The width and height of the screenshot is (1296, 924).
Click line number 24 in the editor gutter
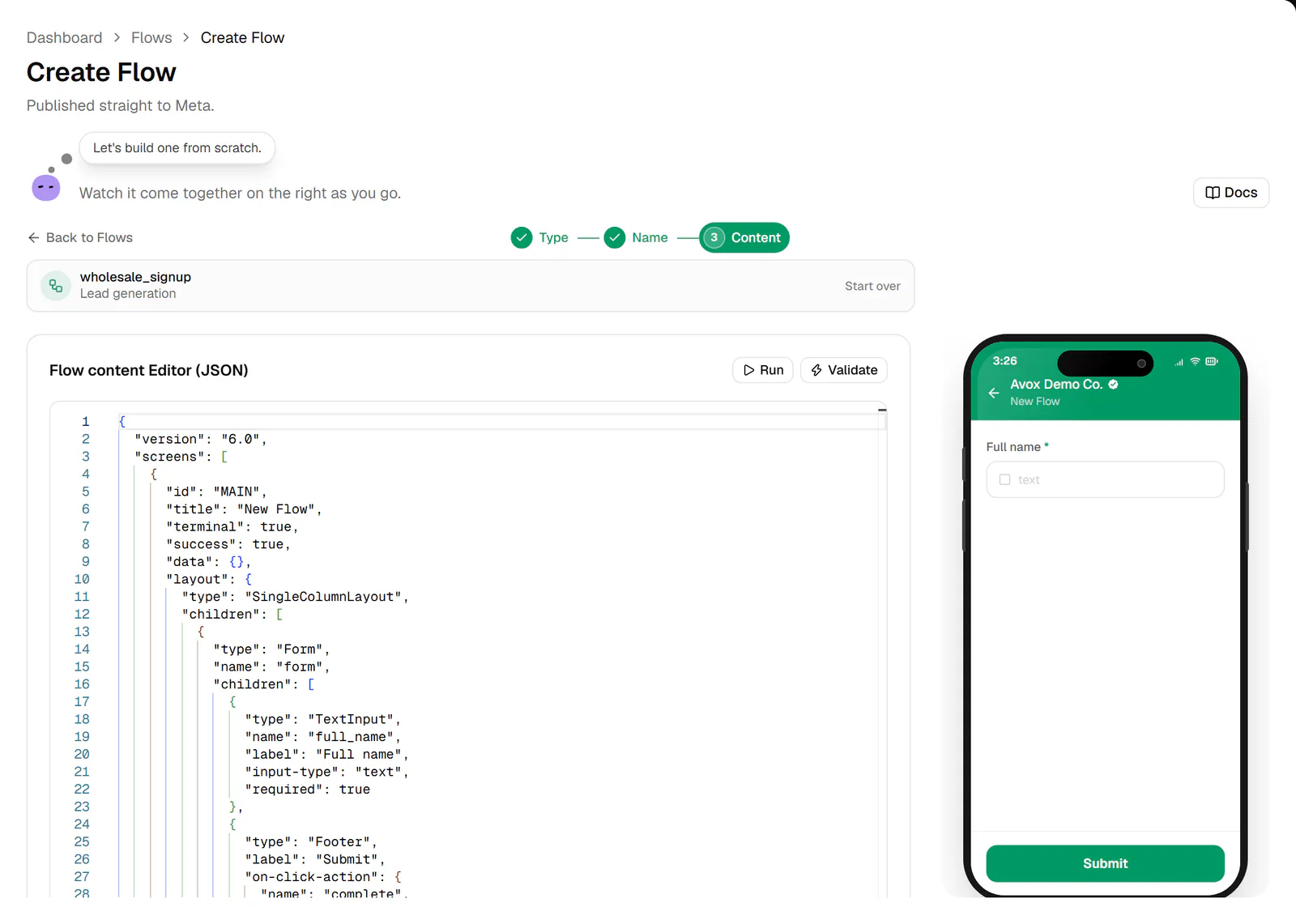pyautogui.click(x=82, y=824)
